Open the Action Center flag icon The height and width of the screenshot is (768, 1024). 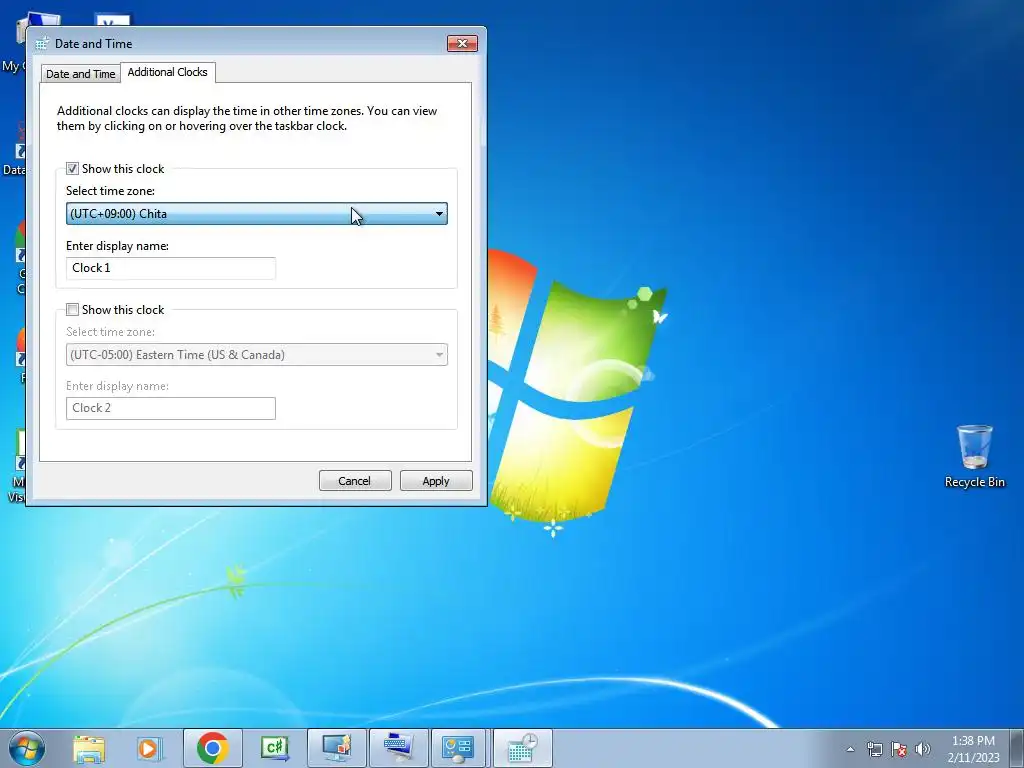coord(899,749)
